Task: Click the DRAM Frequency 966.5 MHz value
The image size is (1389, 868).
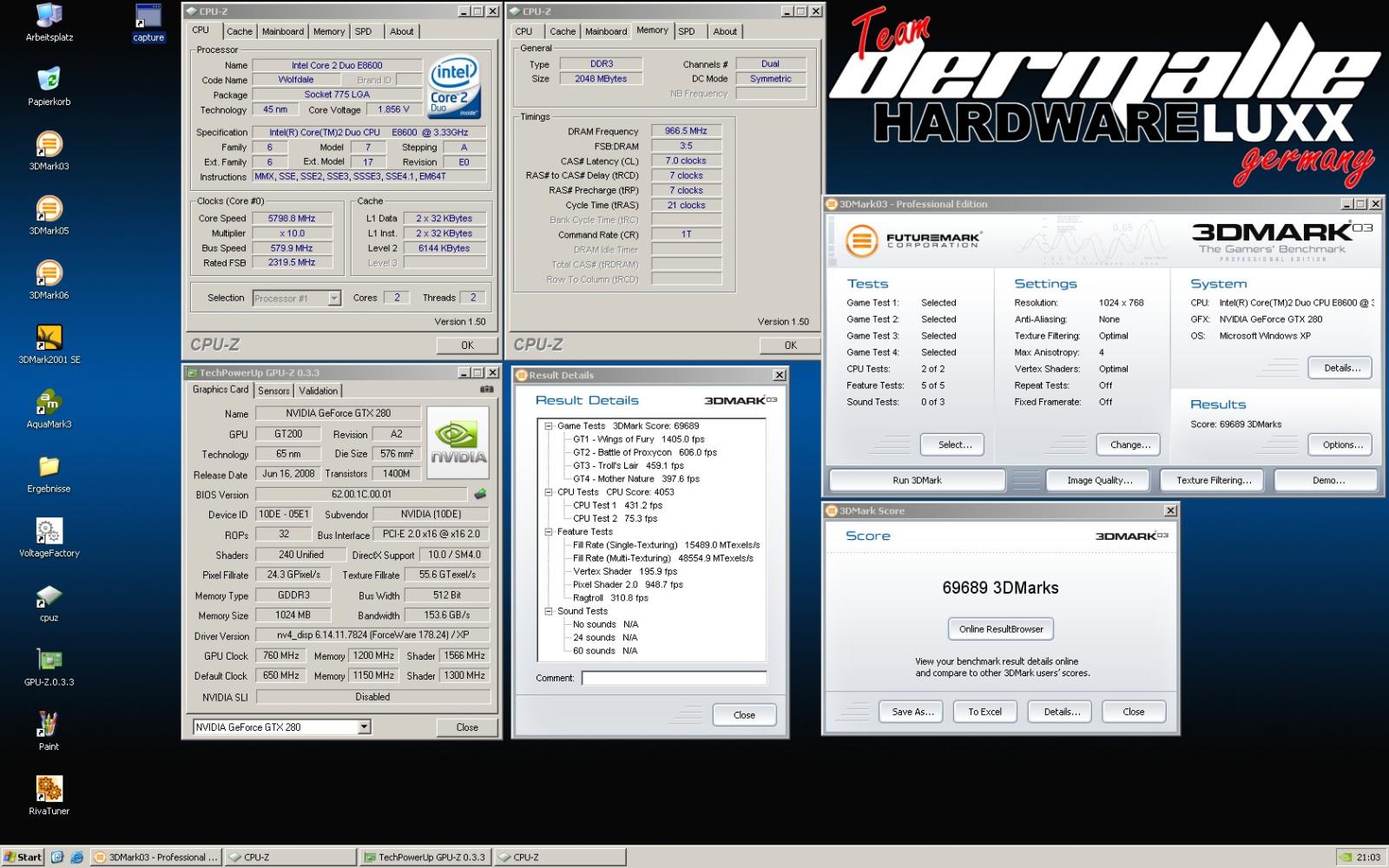Action: click(686, 131)
